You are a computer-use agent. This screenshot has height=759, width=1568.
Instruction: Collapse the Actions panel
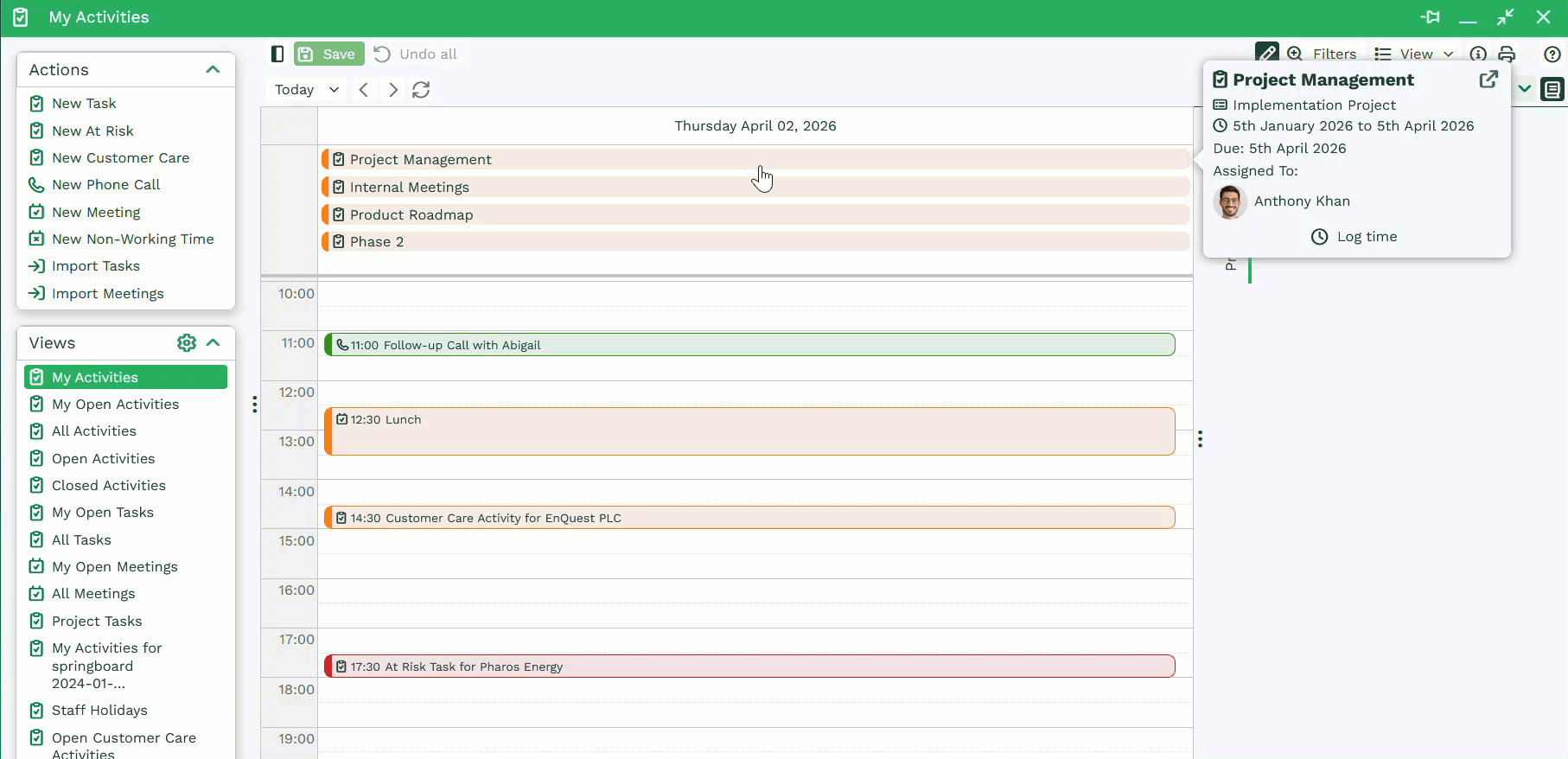coord(213,70)
